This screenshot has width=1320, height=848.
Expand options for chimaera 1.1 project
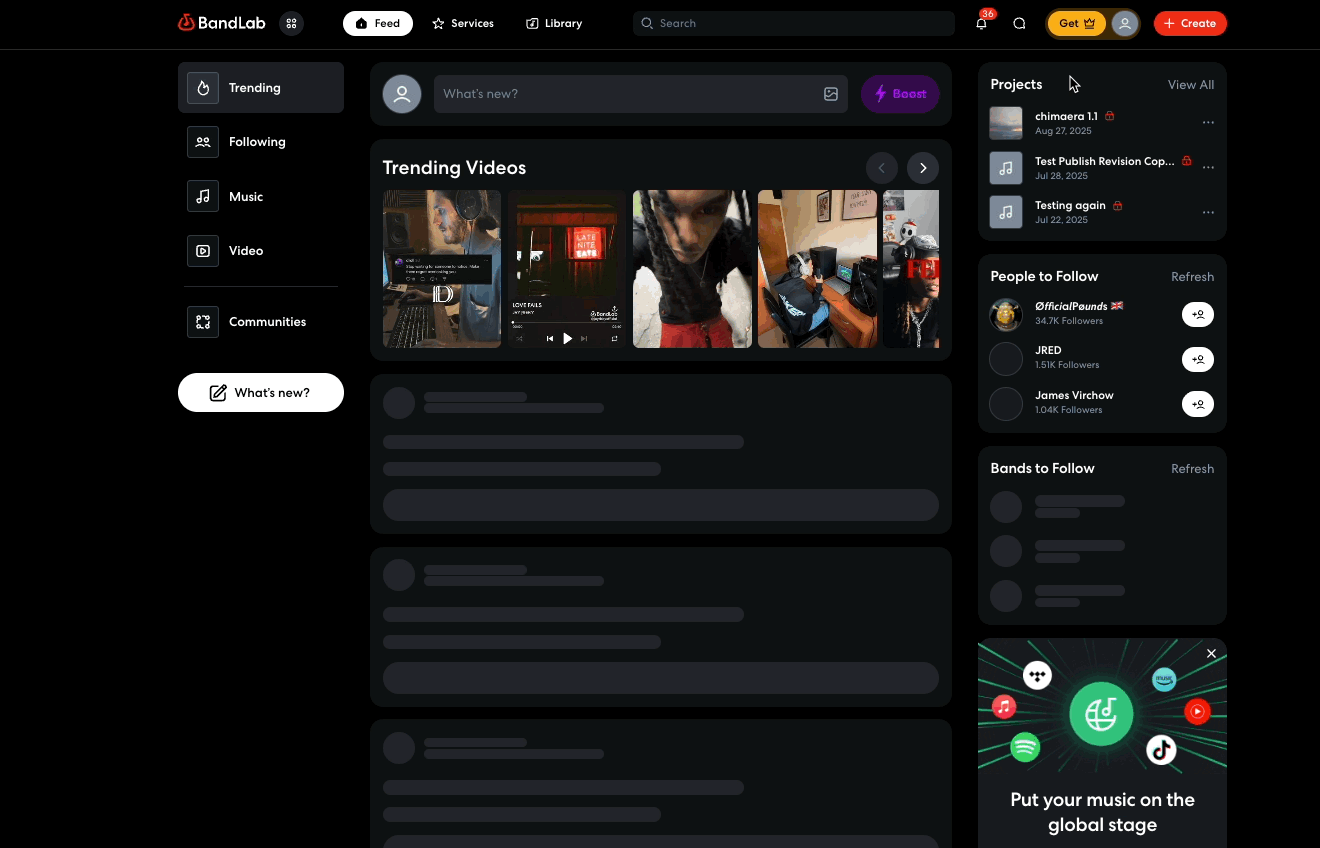click(x=1208, y=122)
